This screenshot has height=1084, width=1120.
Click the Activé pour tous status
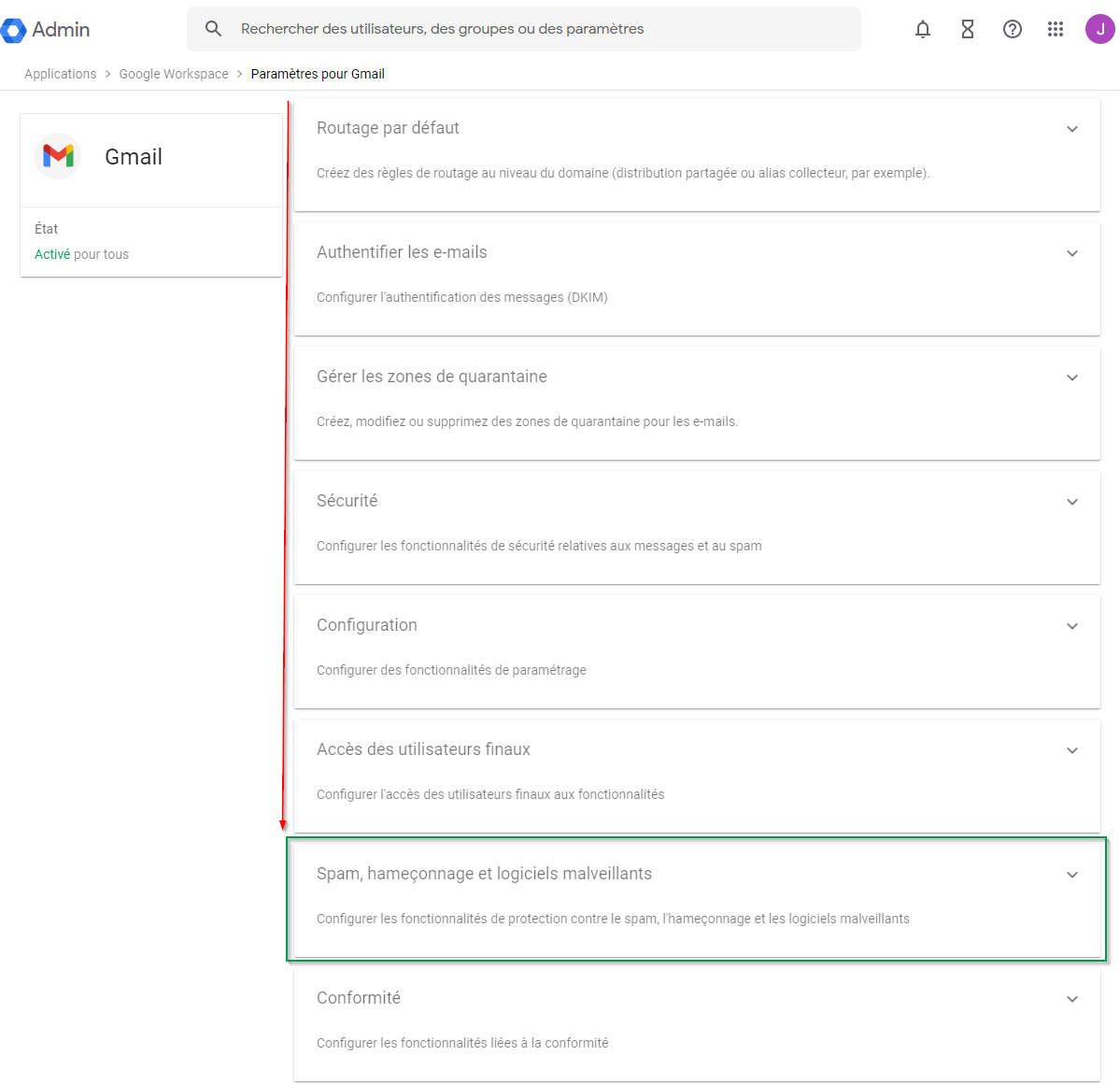pos(81,254)
